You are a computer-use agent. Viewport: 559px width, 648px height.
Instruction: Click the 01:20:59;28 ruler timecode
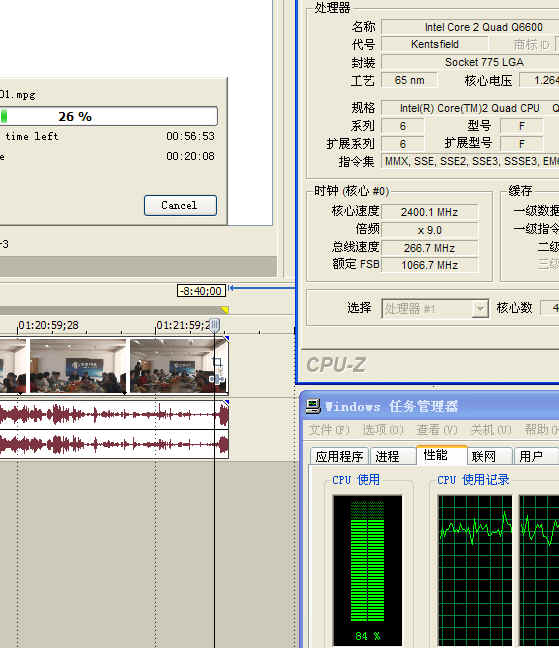[x=48, y=325]
